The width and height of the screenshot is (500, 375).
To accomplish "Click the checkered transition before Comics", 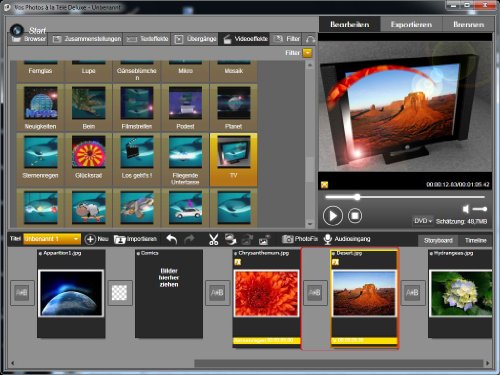I will point(119,293).
